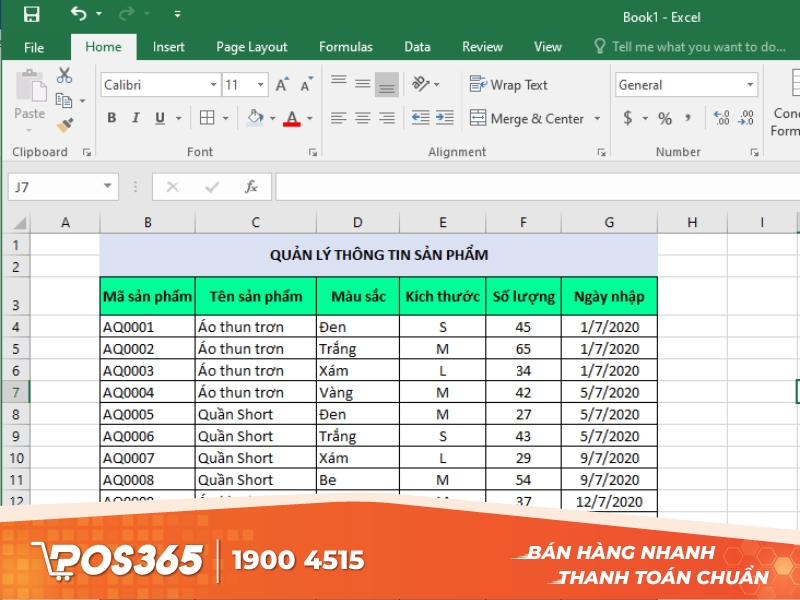Click the Percent Style icon
This screenshot has height=600, width=800.
click(665, 119)
